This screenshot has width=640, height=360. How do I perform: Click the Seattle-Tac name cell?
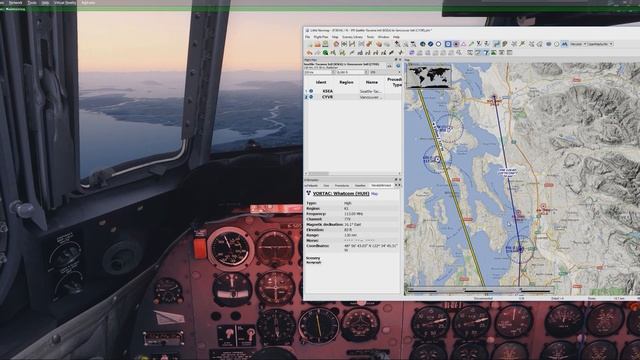(371, 91)
